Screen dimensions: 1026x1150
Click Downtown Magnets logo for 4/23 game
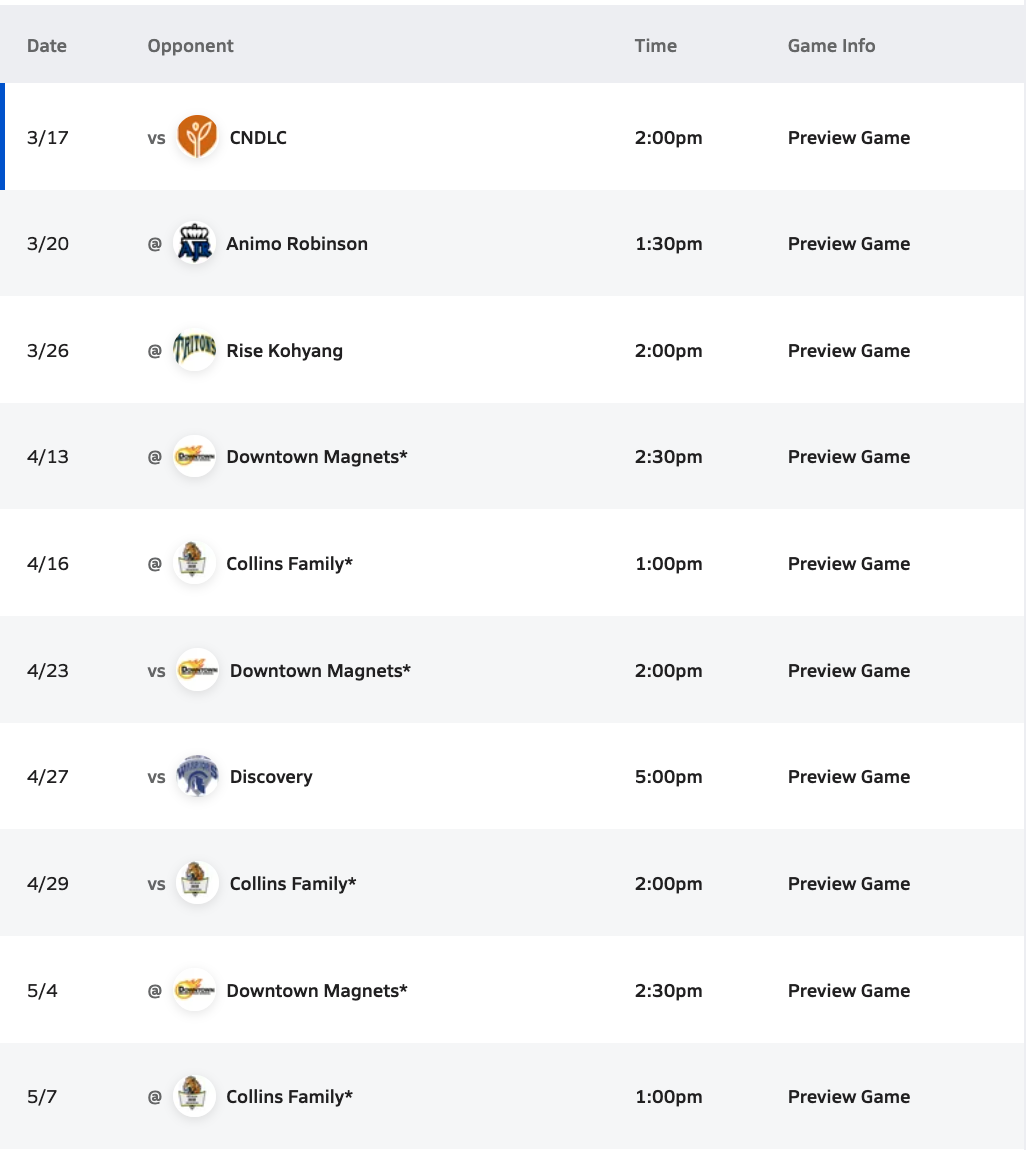(197, 671)
